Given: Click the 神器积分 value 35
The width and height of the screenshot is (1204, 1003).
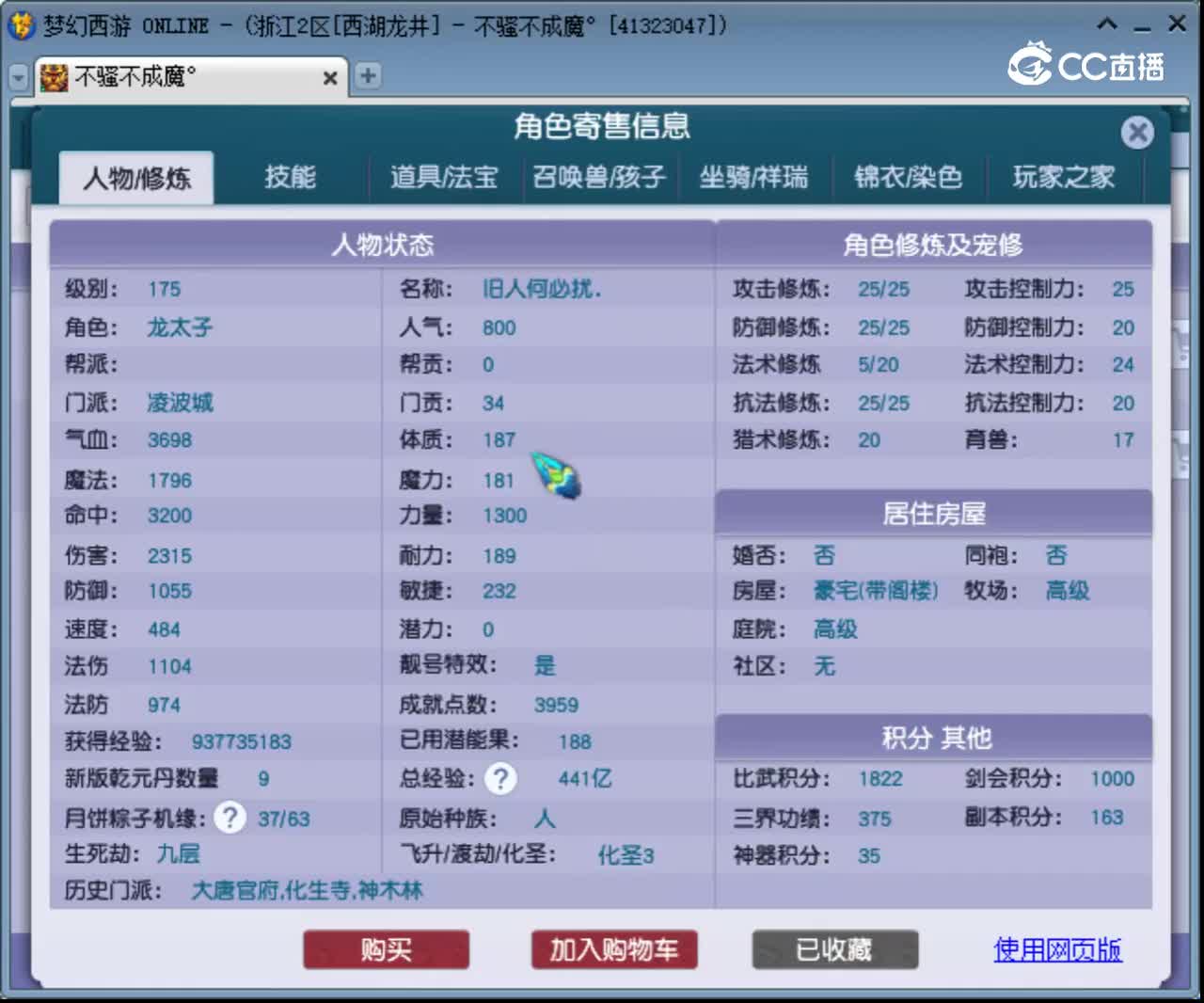Looking at the screenshot, I should click(868, 855).
